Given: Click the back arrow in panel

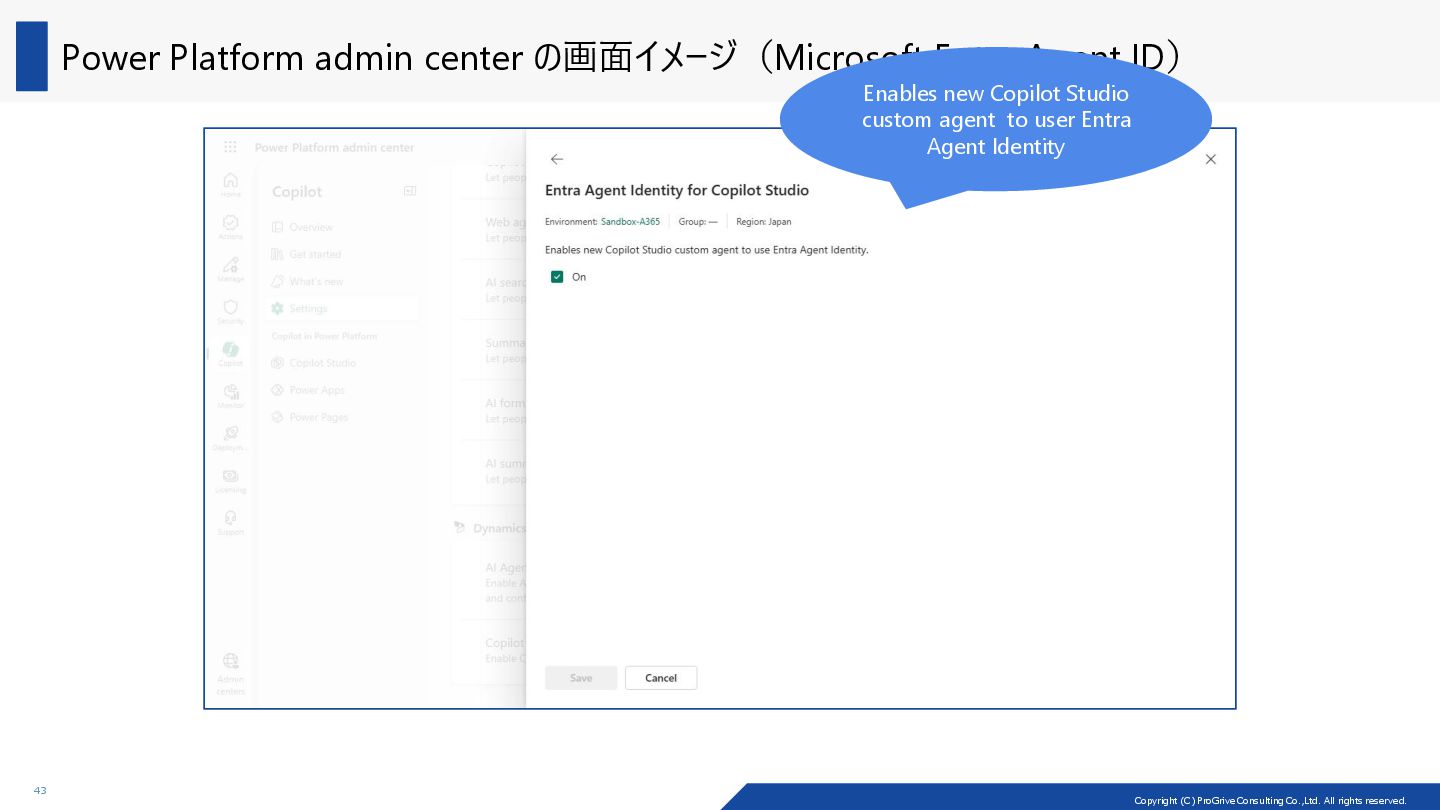Looking at the screenshot, I should click(x=557, y=159).
